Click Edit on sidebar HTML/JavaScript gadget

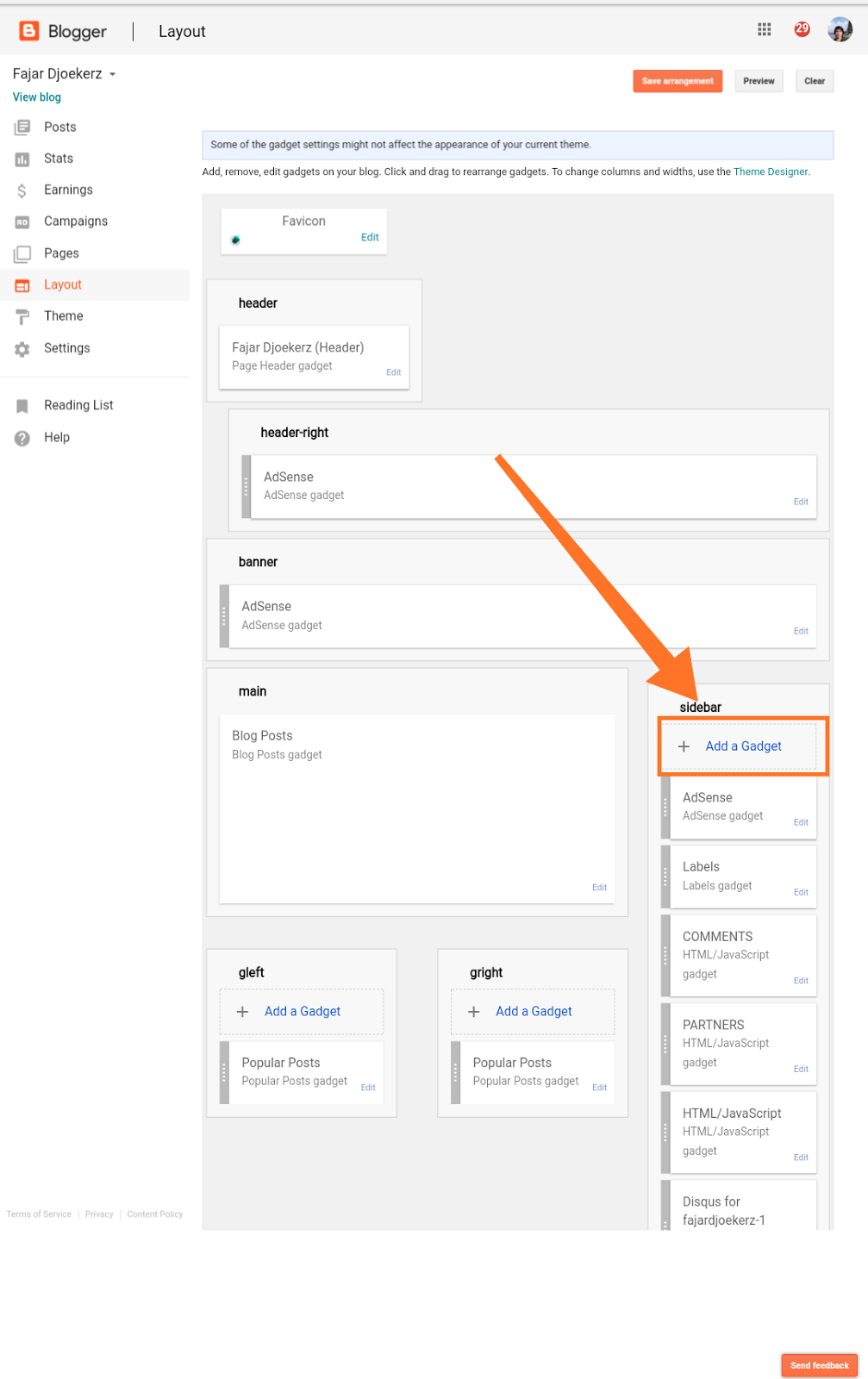(x=801, y=1157)
